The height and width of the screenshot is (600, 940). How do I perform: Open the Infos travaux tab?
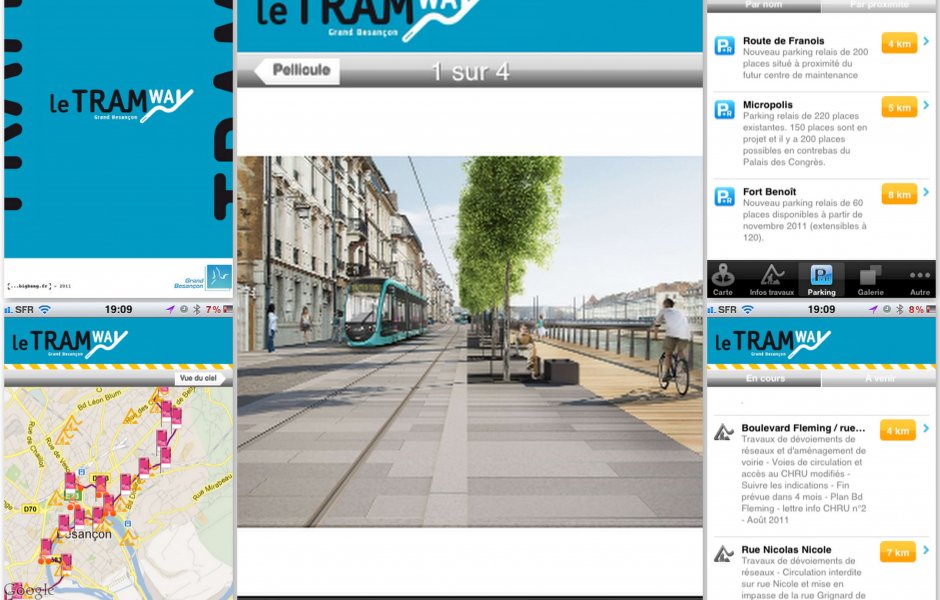click(772, 280)
